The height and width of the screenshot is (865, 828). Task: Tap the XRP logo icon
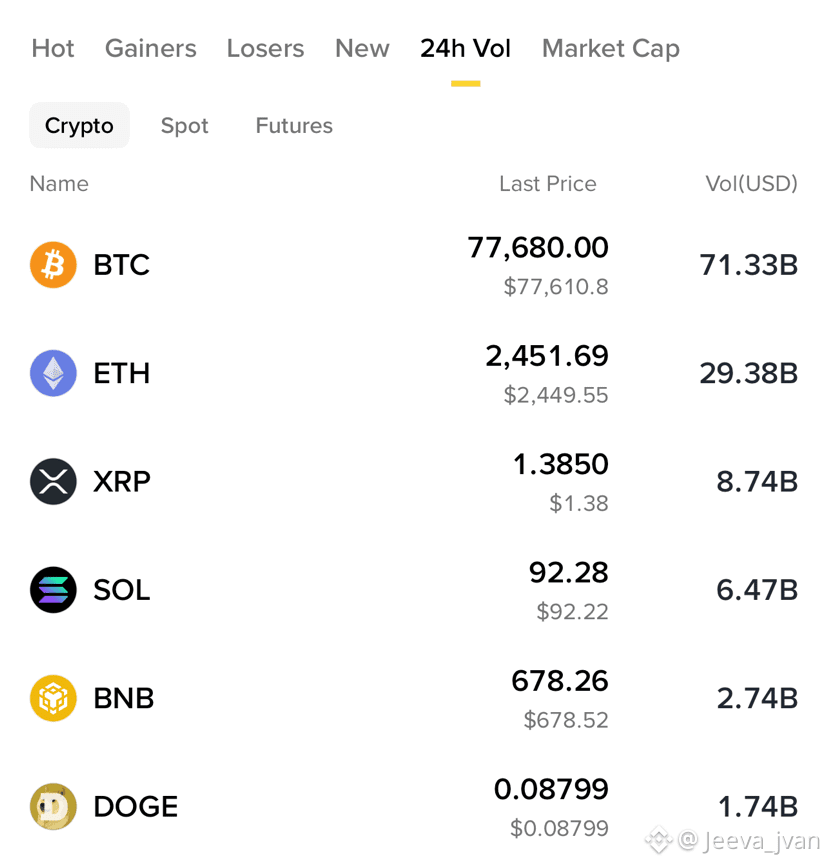point(53,482)
